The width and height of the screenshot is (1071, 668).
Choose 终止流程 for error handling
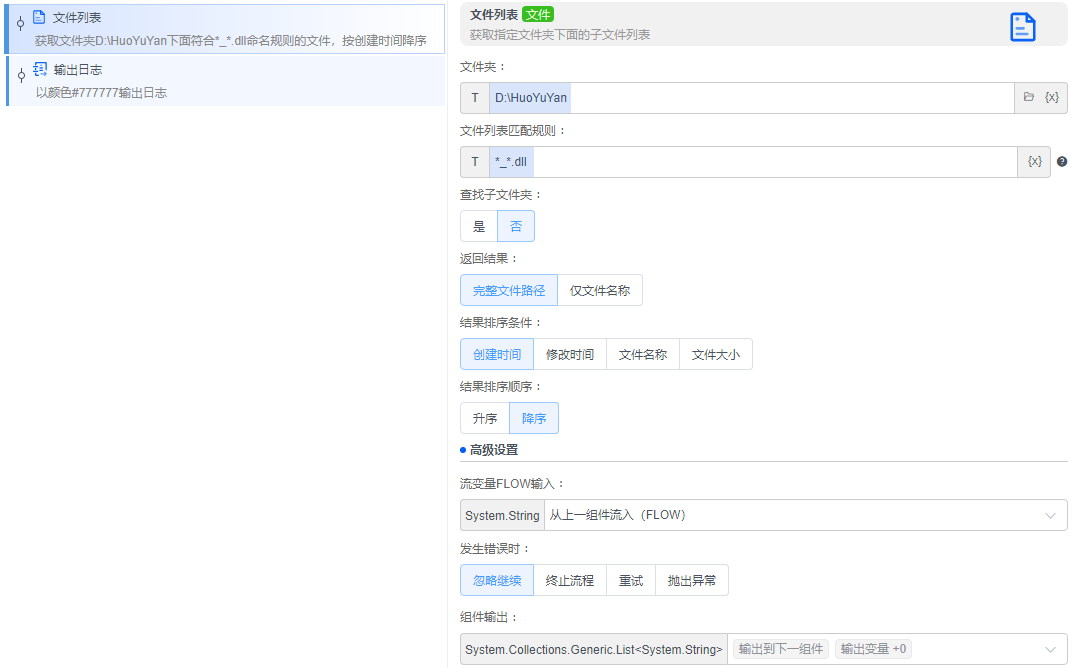(x=569, y=579)
